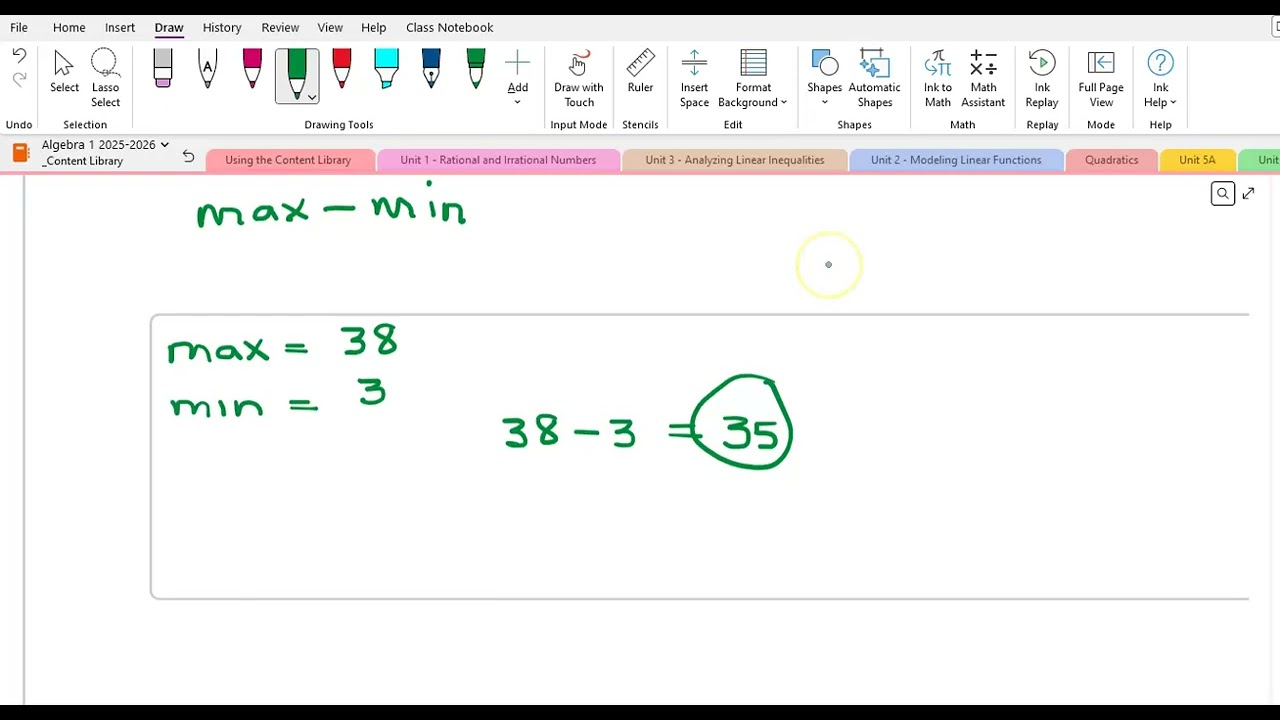Open the Review ribbon tab

point(280,27)
